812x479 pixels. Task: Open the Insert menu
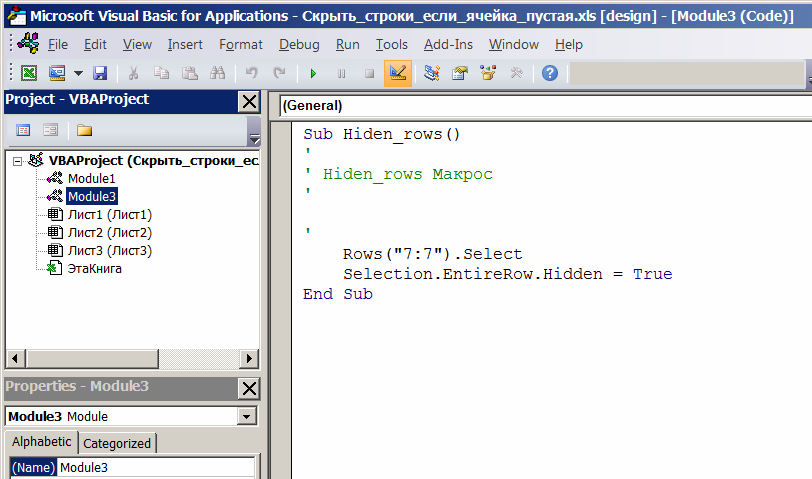click(x=185, y=45)
